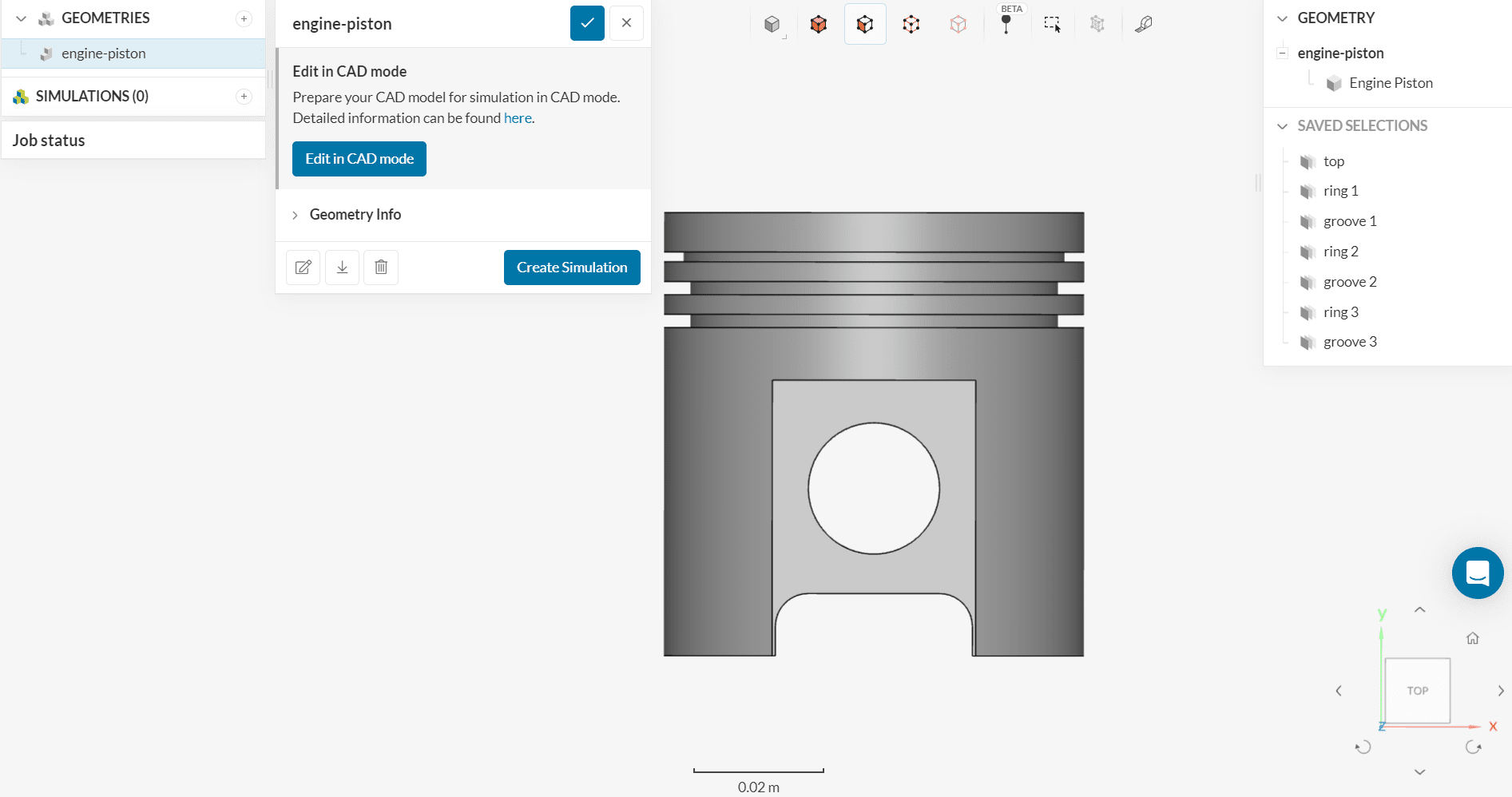1512x797 pixels.
Task: Collapse the GEOMETRIES tree section
Action: tap(22, 18)
